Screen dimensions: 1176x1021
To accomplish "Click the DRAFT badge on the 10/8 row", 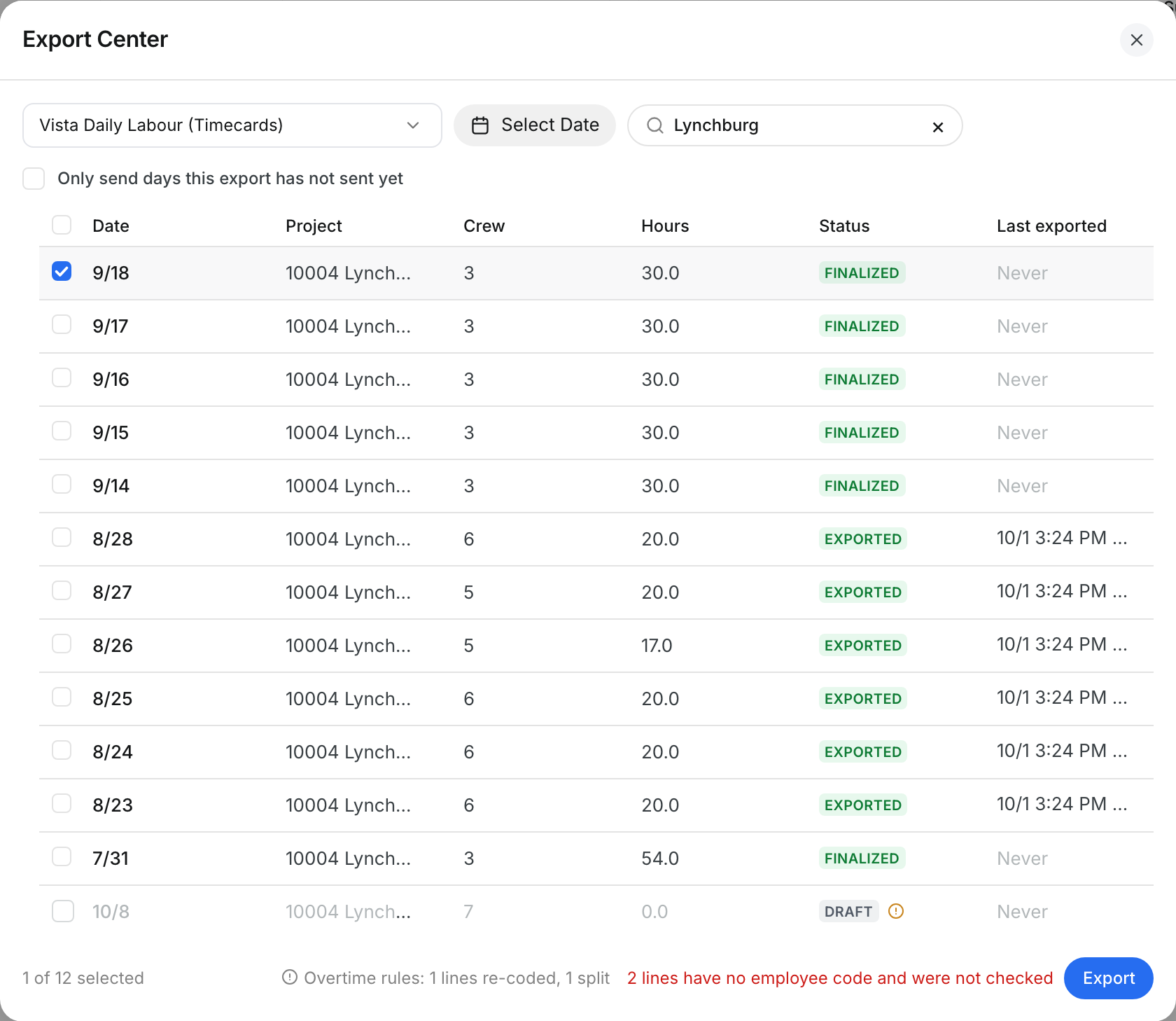I will (x=848, y=912).
